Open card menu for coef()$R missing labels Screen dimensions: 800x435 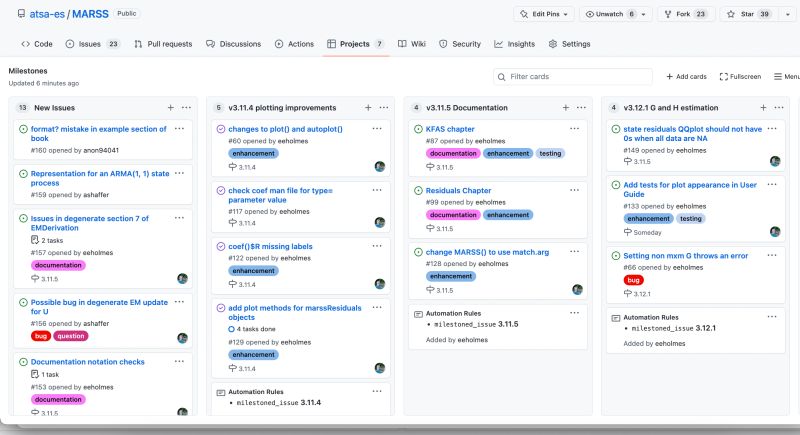tap(377, 246)
